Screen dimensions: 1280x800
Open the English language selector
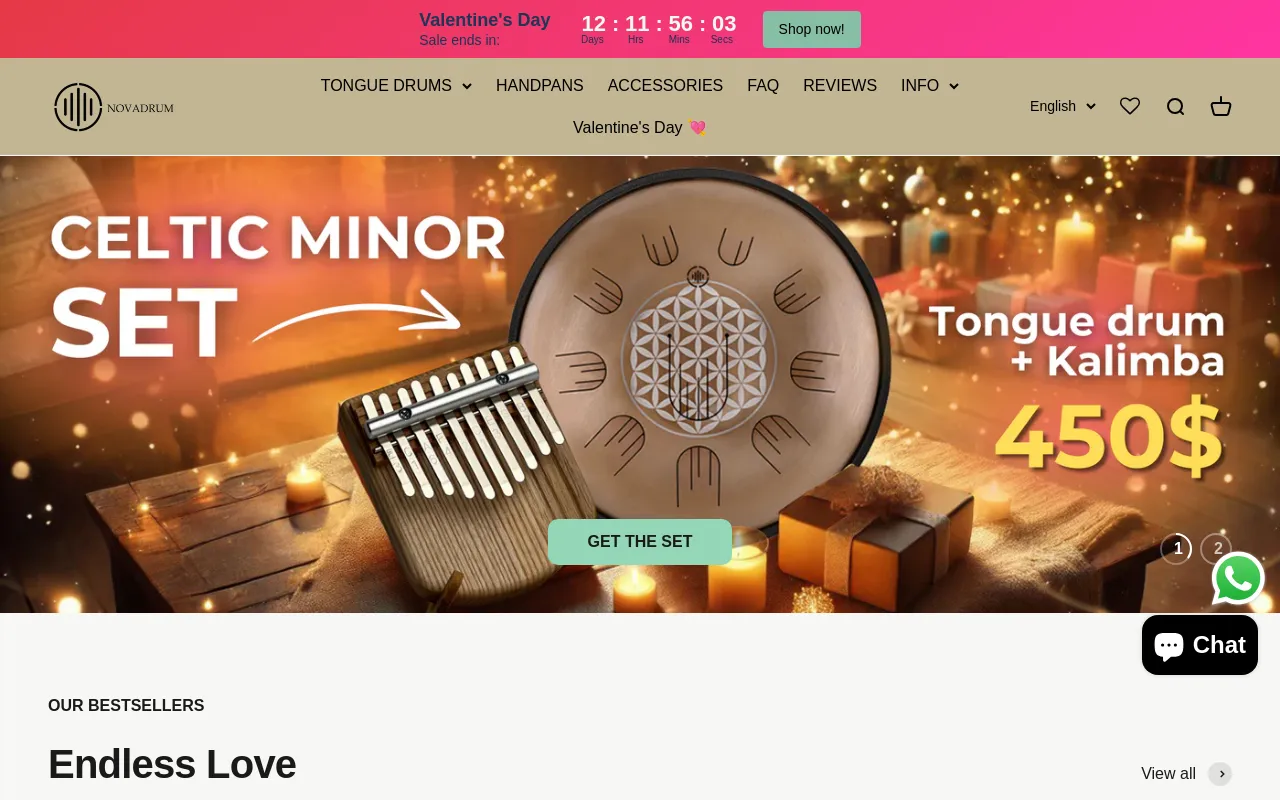click(x=1063, y=106)
